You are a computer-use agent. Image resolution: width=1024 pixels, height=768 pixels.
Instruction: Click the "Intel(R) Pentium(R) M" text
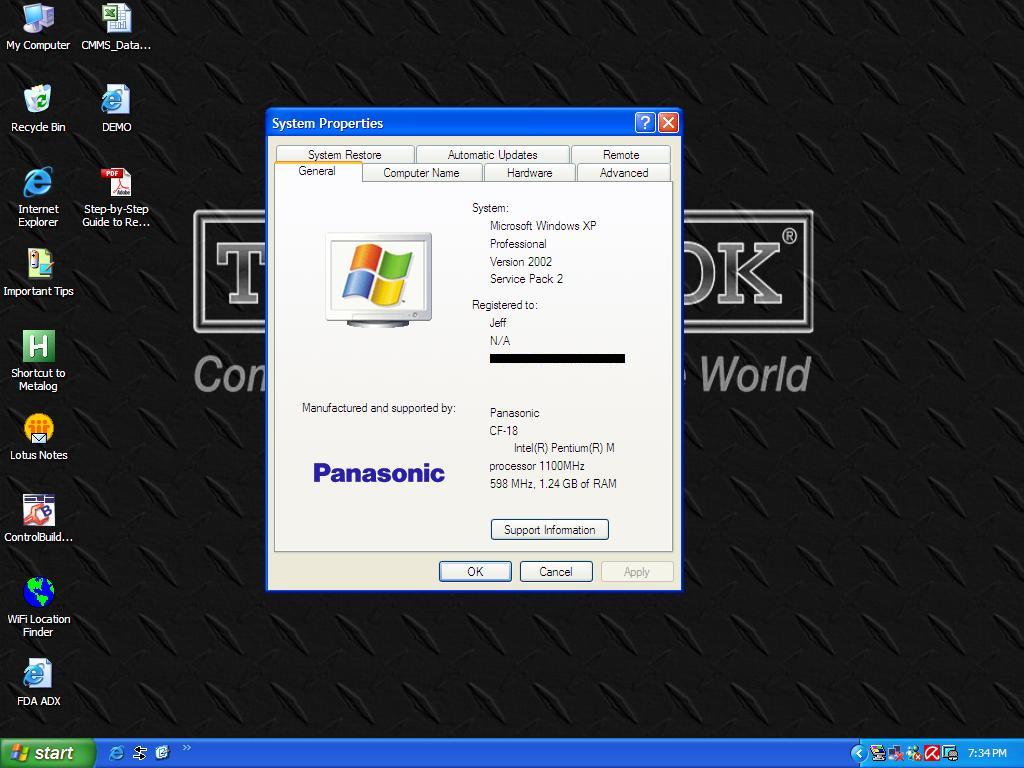pyautogui.click(x=564, y=448)
